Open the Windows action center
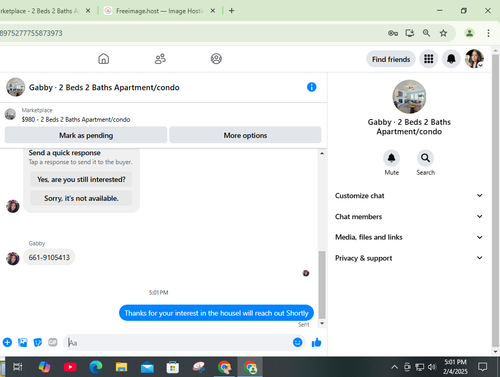 [x=482, y=367]
